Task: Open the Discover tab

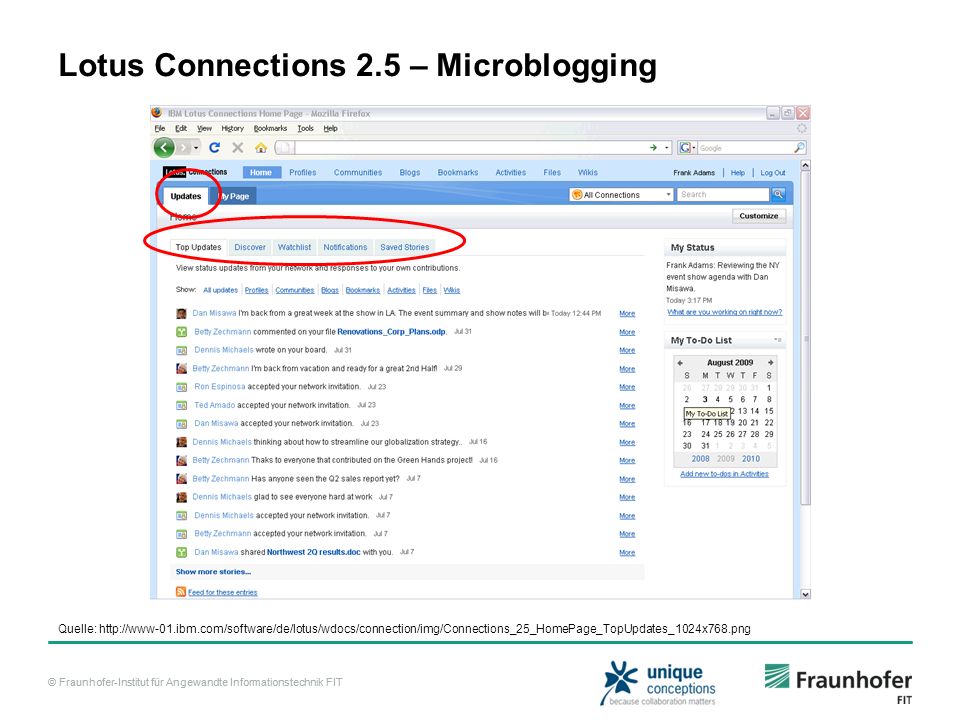Action: [x=250, y=247]
